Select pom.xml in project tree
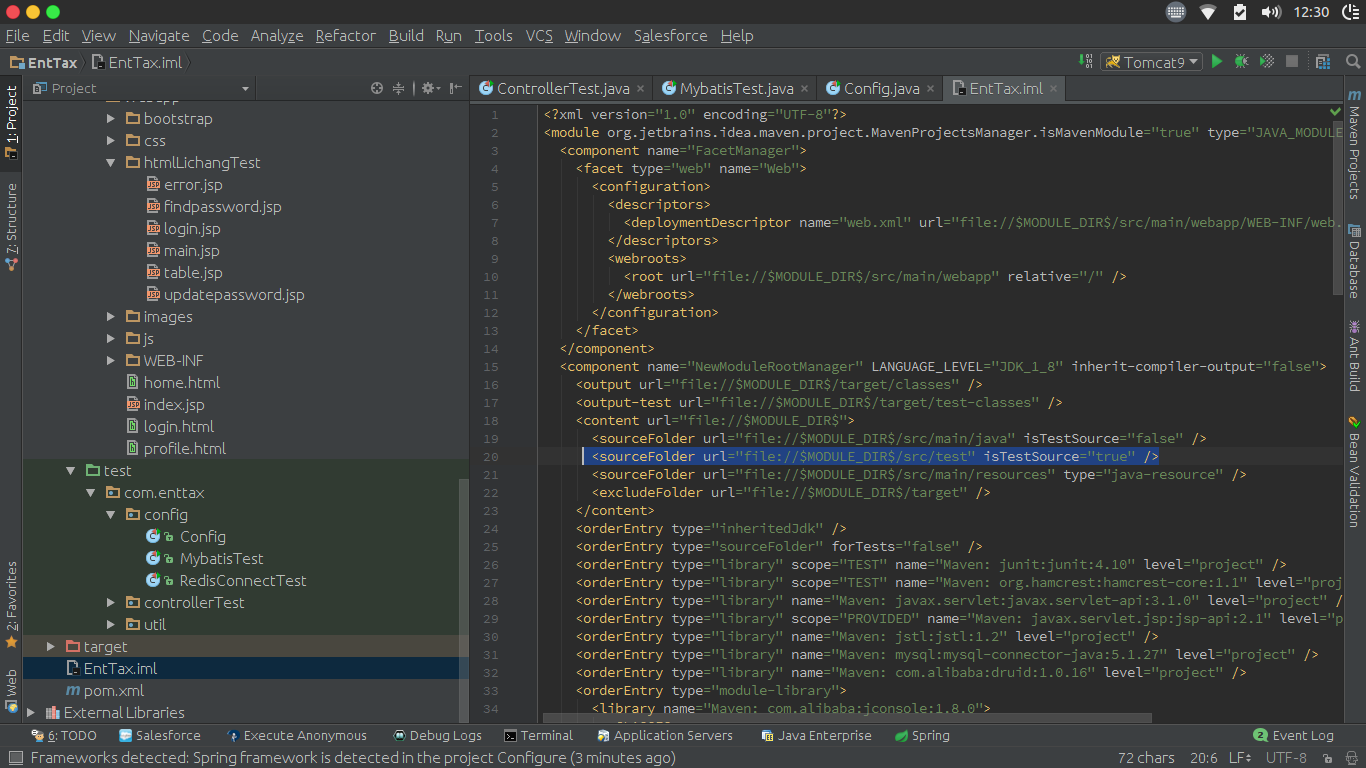 pos(114,690)
